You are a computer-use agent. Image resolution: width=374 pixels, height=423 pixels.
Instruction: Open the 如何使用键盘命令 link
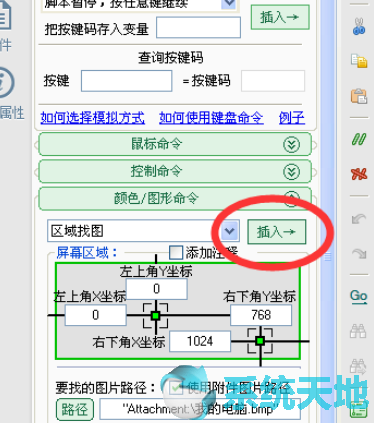point(211,118)
